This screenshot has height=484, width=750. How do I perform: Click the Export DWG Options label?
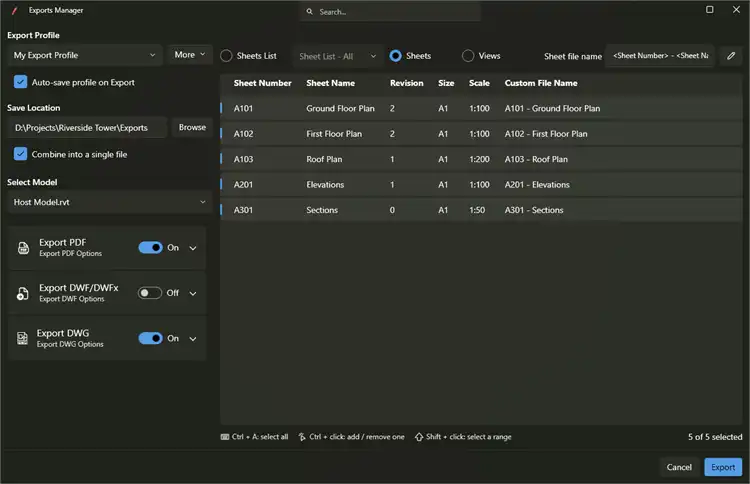click(70, 344)
